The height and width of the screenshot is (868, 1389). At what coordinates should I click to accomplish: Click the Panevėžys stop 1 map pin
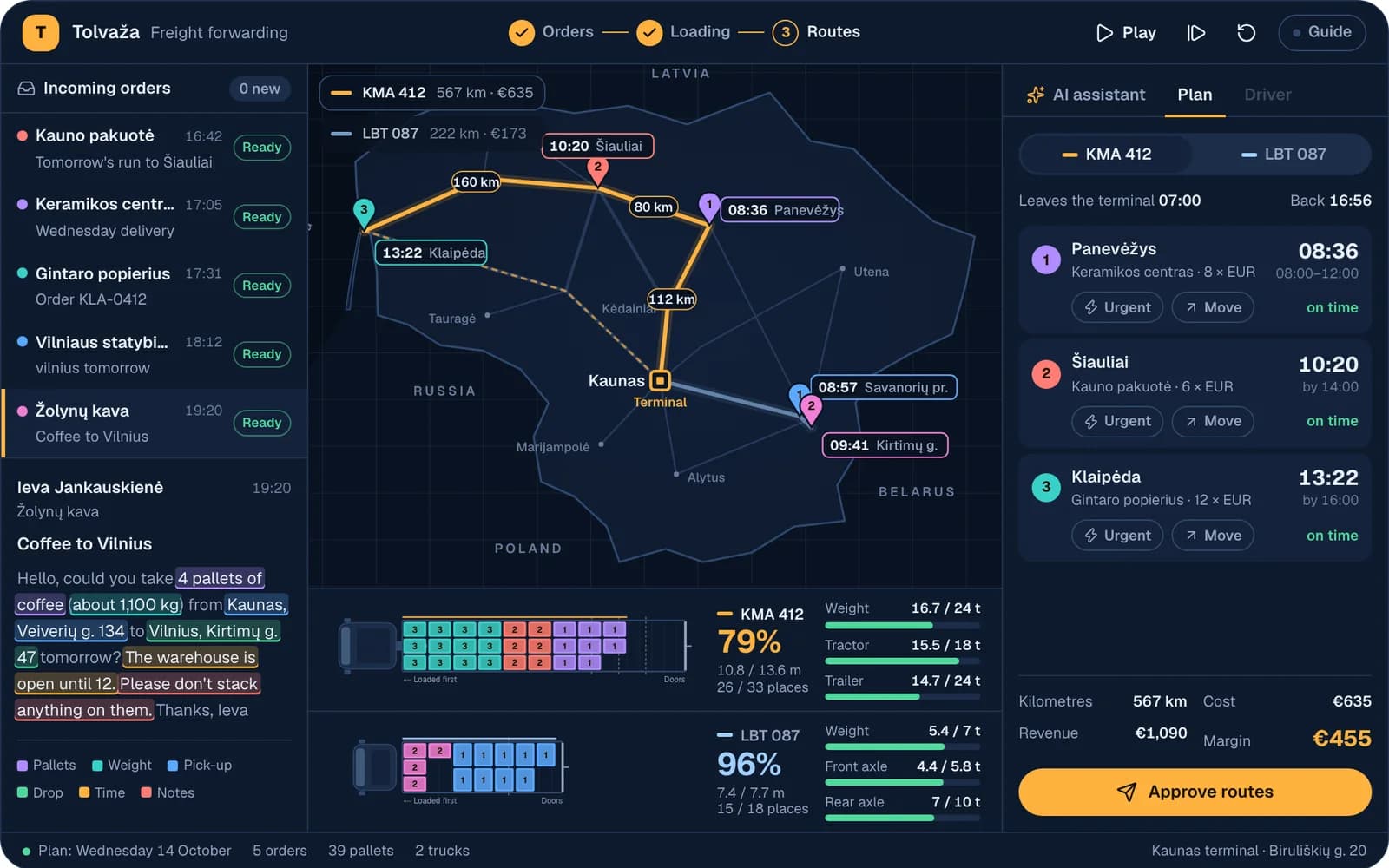point(709,208)
